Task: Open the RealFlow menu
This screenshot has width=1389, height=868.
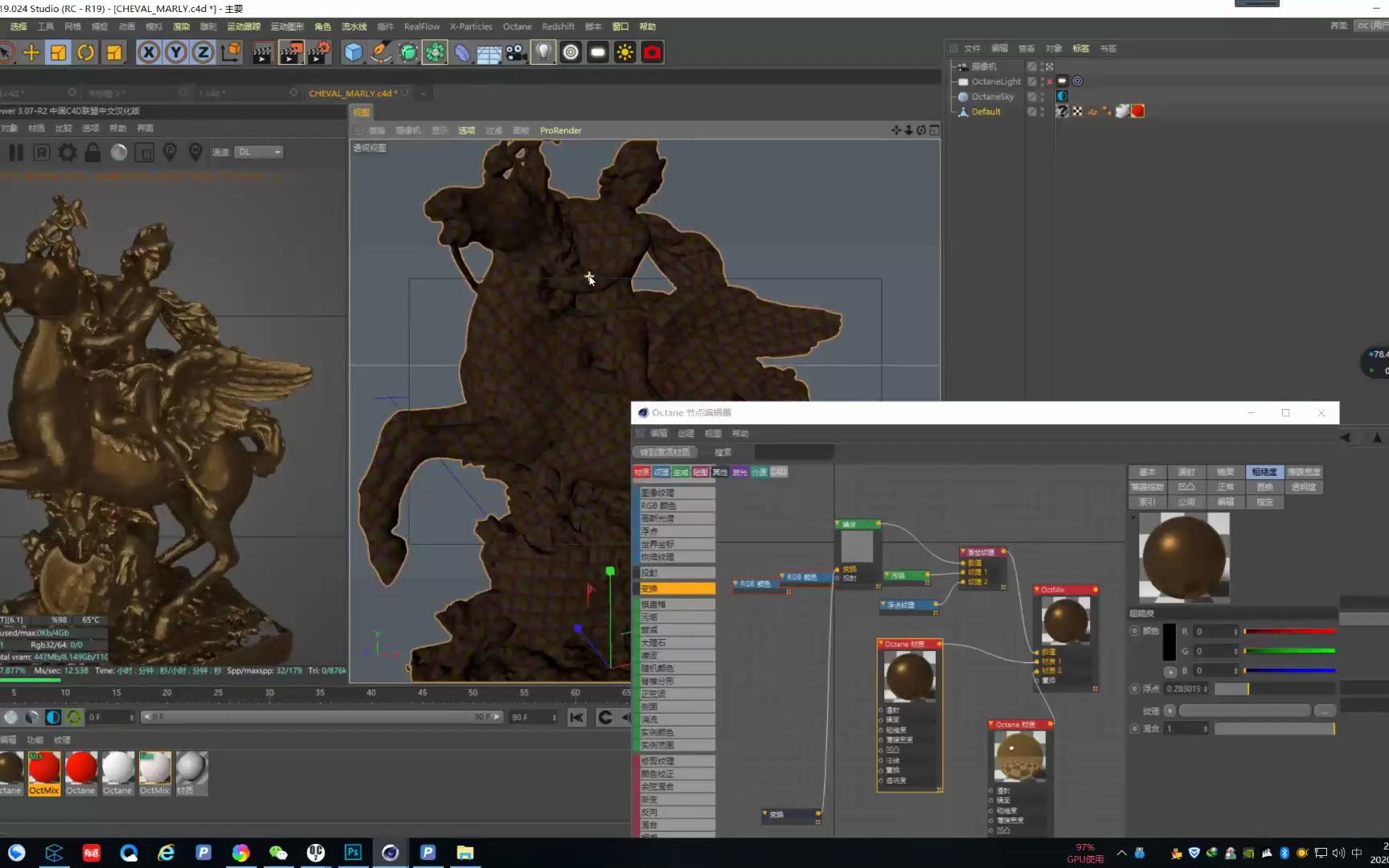Action: pos(422,27)
